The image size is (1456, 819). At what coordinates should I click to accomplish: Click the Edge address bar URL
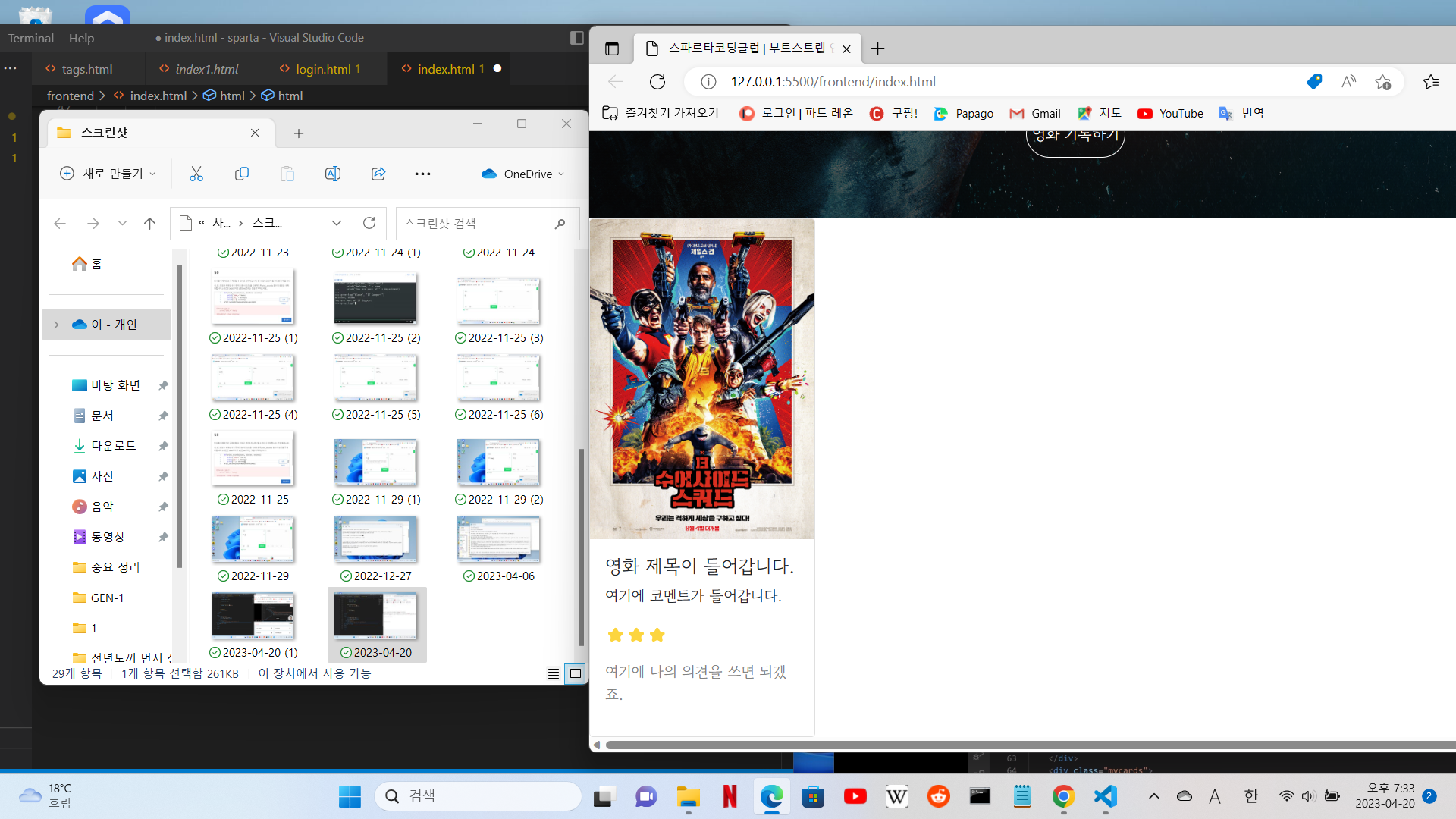click(x=833, y=82)
